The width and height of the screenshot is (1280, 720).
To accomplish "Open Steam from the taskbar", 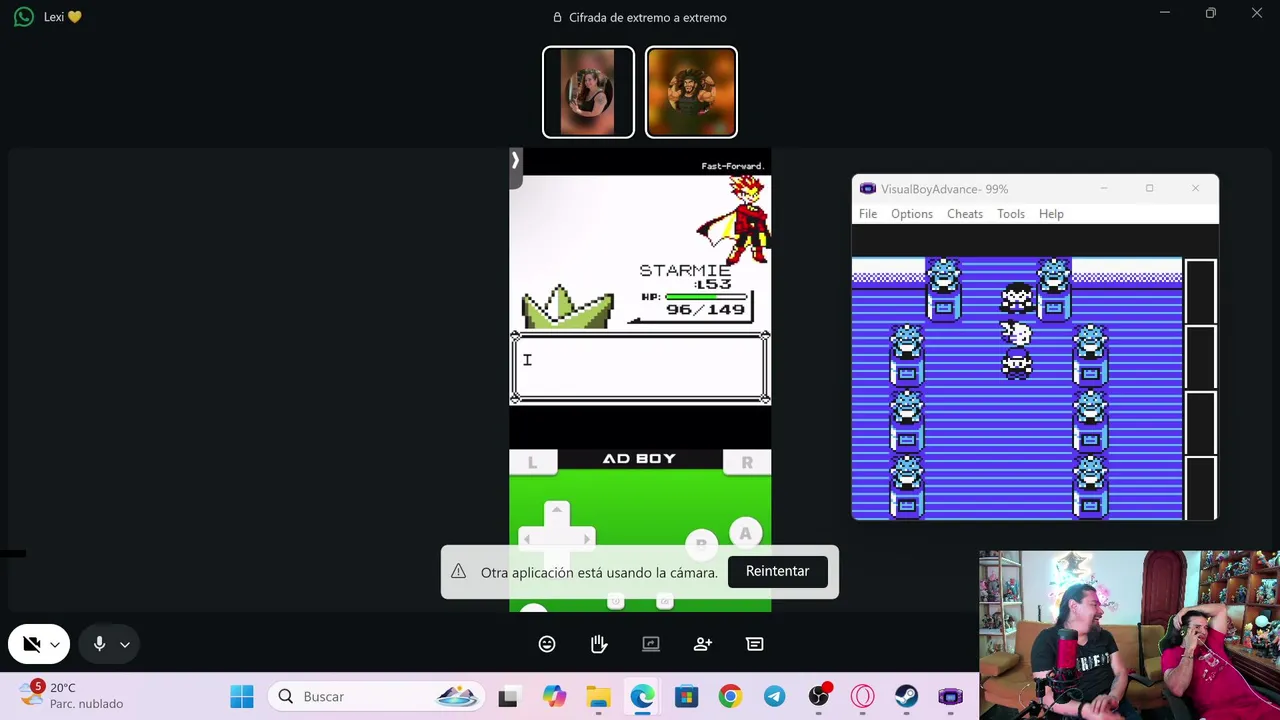I will (x=906, y=696).
